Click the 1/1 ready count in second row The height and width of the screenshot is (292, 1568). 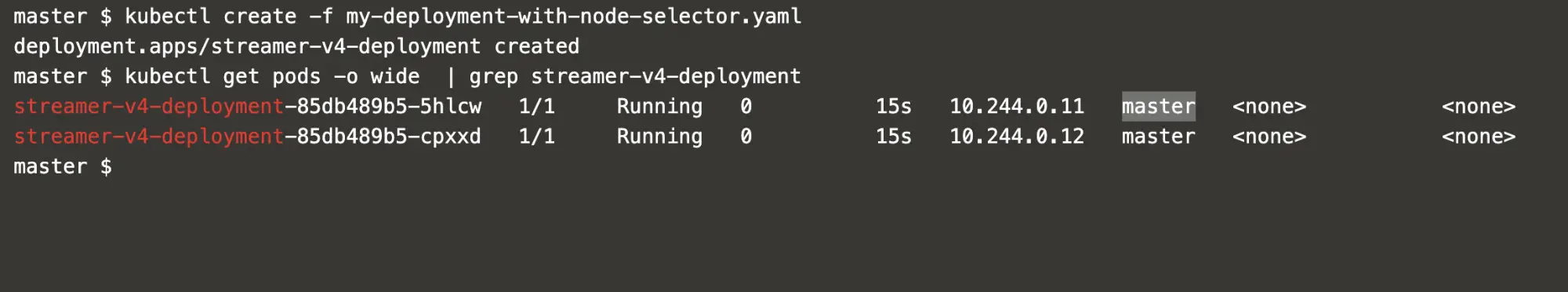coord(536,136)
